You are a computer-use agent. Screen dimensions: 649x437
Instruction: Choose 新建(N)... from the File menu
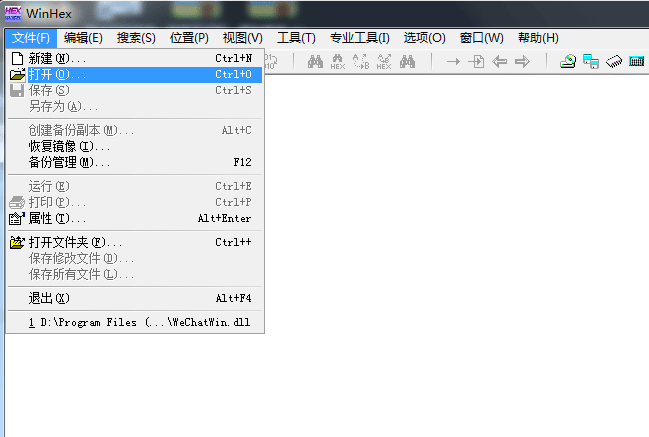(135, 58)
